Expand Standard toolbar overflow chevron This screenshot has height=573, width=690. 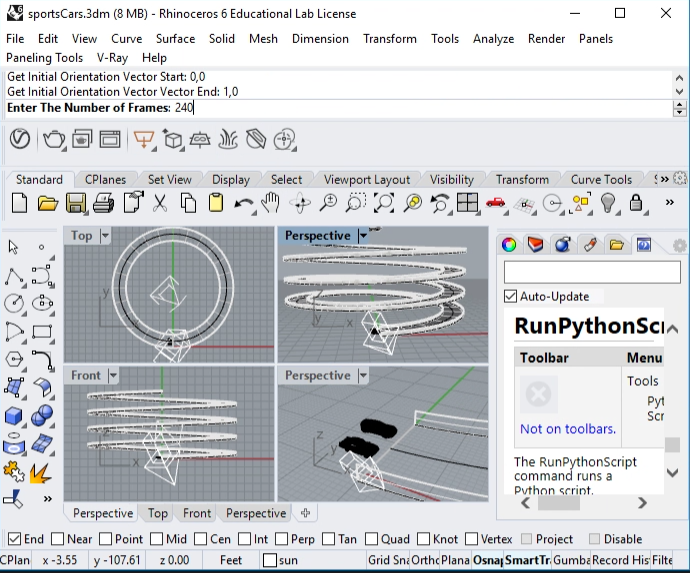669,202
